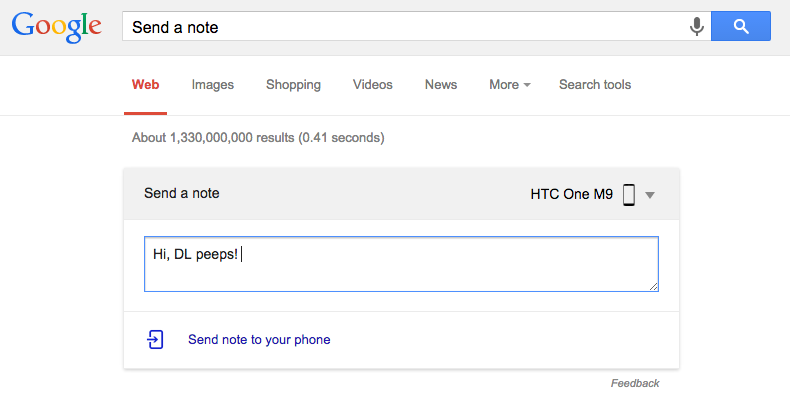Switch to the News tab
Screen dimensions: 790x406
(x=441, y=85)
